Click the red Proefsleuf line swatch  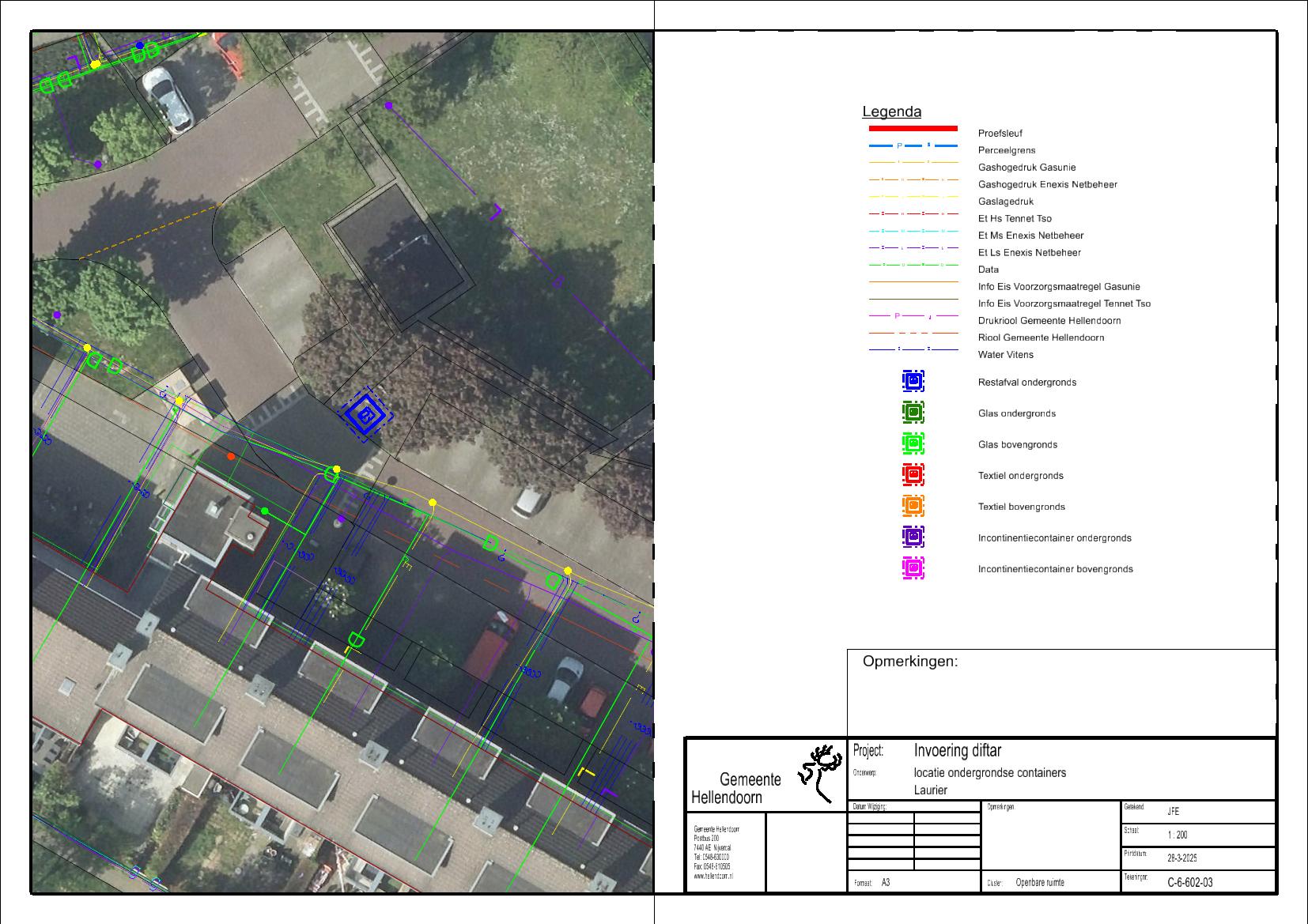point(913,128)
